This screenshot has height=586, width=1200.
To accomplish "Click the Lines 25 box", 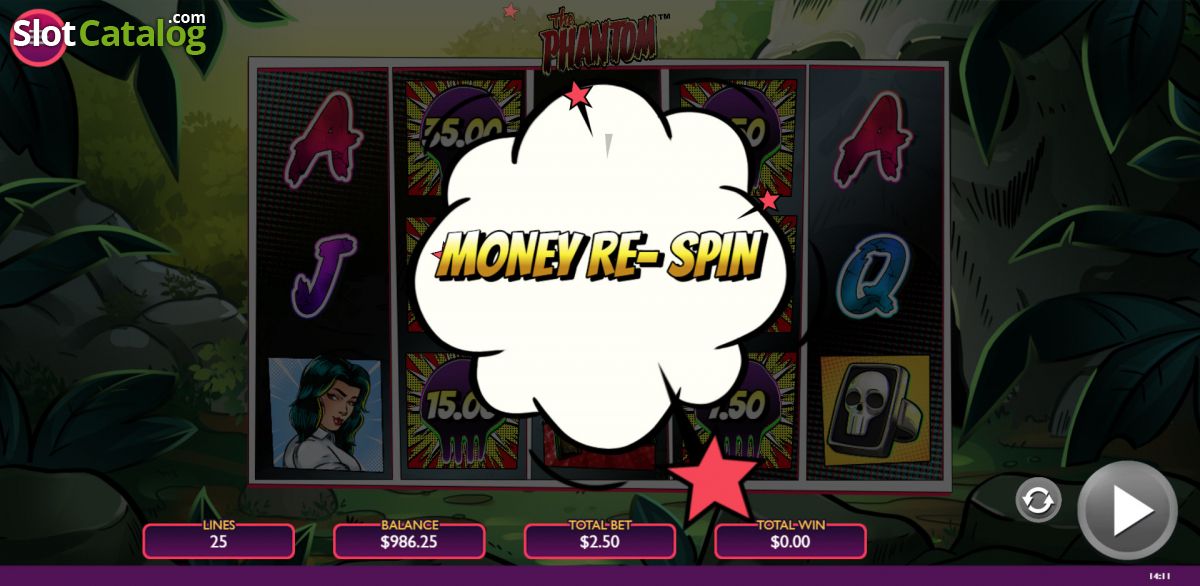I will 219,541.
